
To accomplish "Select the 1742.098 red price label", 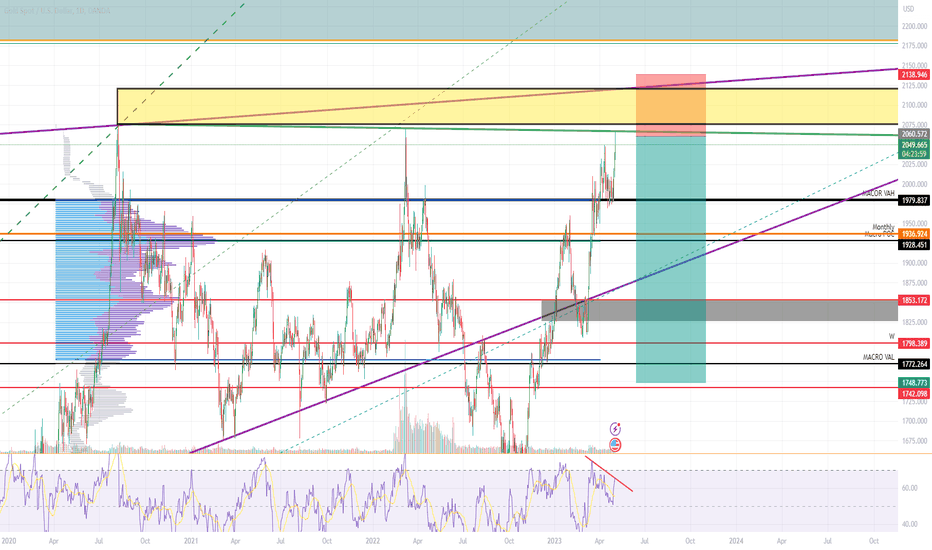I will tap(914, 394).
